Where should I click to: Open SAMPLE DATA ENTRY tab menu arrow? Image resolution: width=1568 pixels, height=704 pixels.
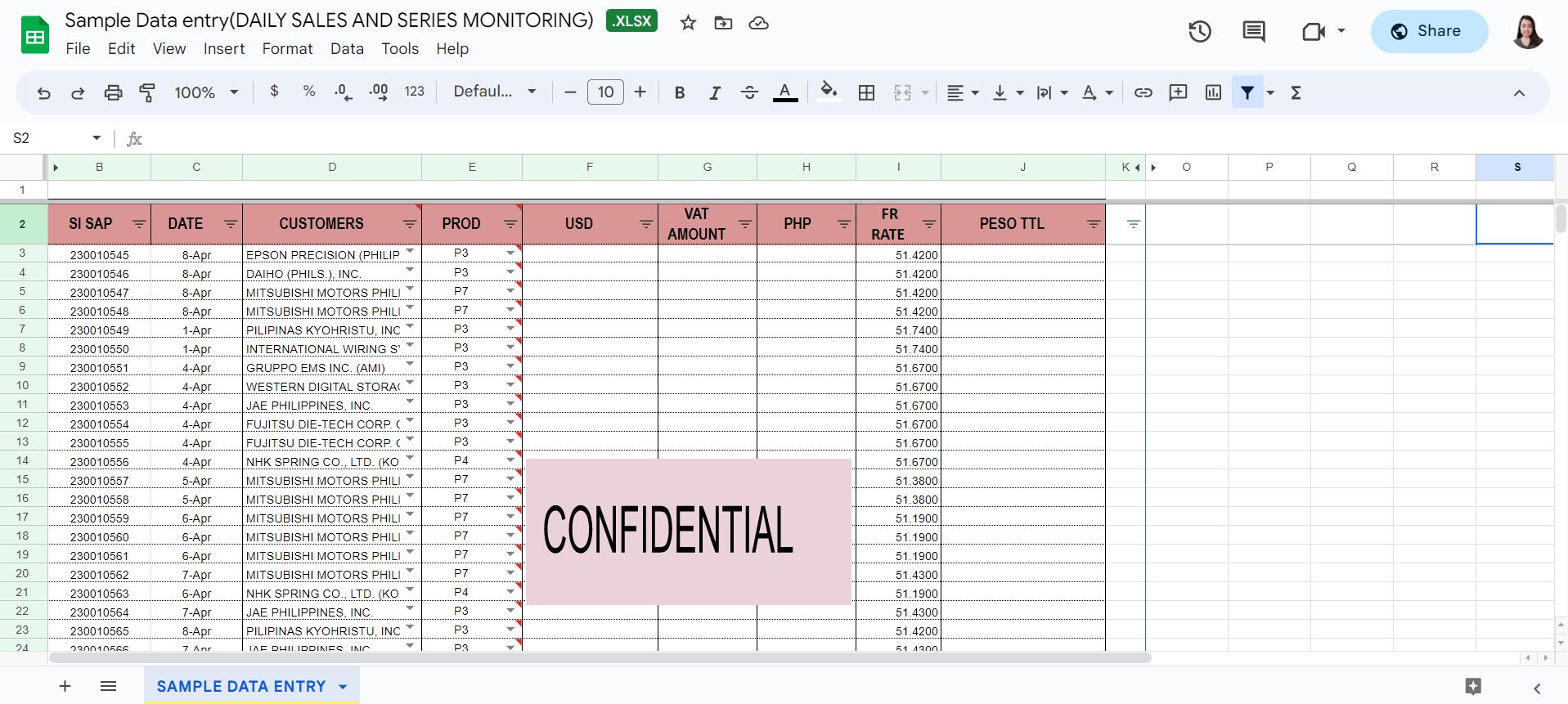[343, 687]
